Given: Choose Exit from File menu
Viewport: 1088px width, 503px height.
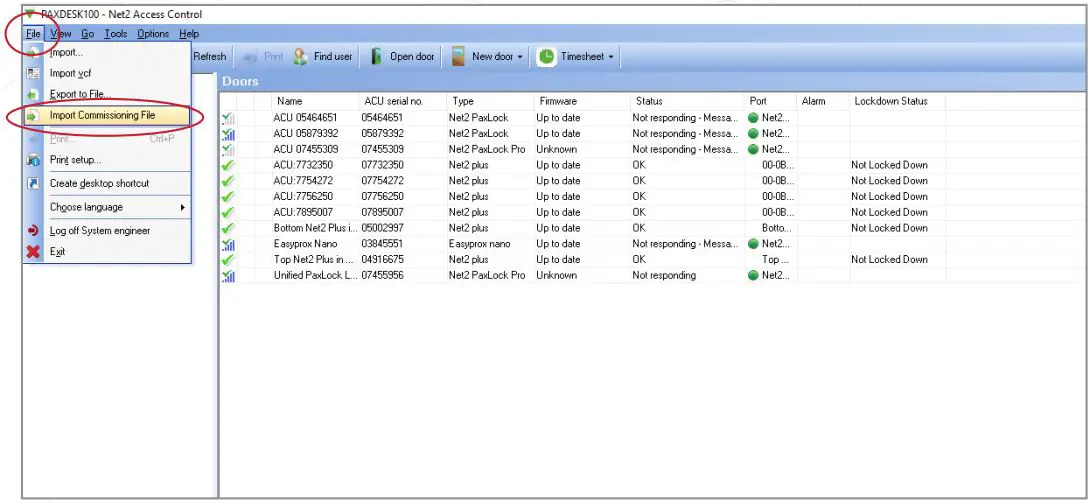Looking at the screenshot, I should coord(107,252).
